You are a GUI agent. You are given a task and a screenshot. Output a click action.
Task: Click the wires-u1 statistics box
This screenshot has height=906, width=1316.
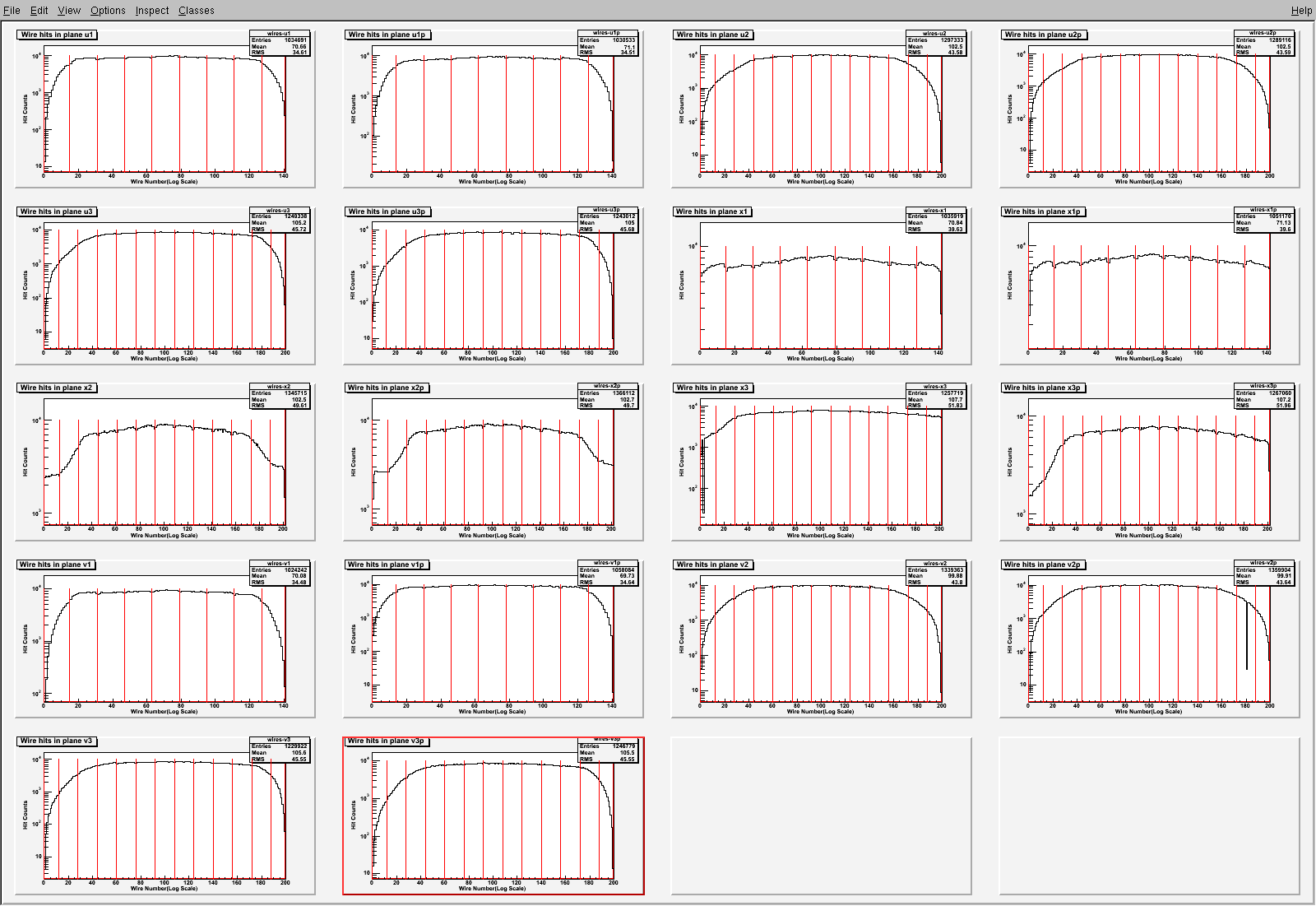(280, 44)
